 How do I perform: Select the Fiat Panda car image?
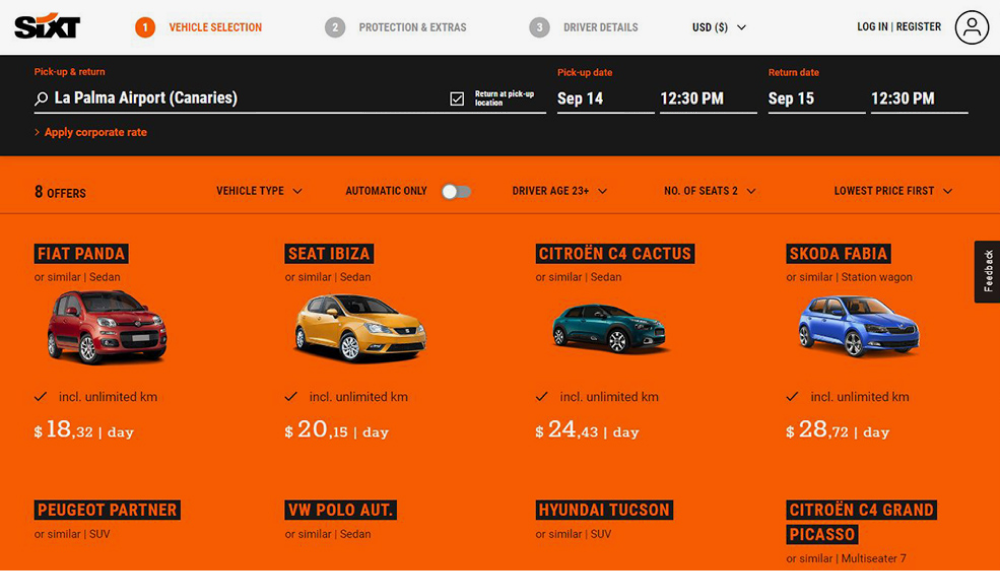[x=107, y=327]
